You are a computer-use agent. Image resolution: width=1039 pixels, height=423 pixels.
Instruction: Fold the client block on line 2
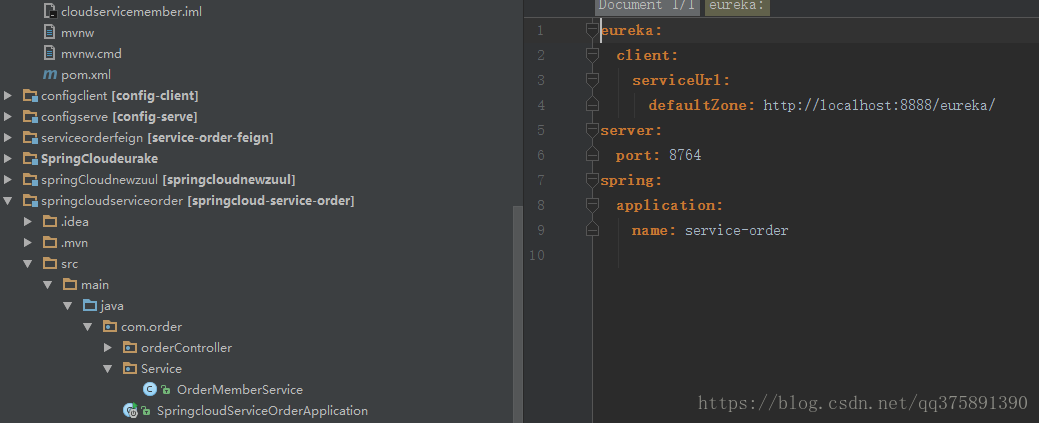[x=592, y=55]
